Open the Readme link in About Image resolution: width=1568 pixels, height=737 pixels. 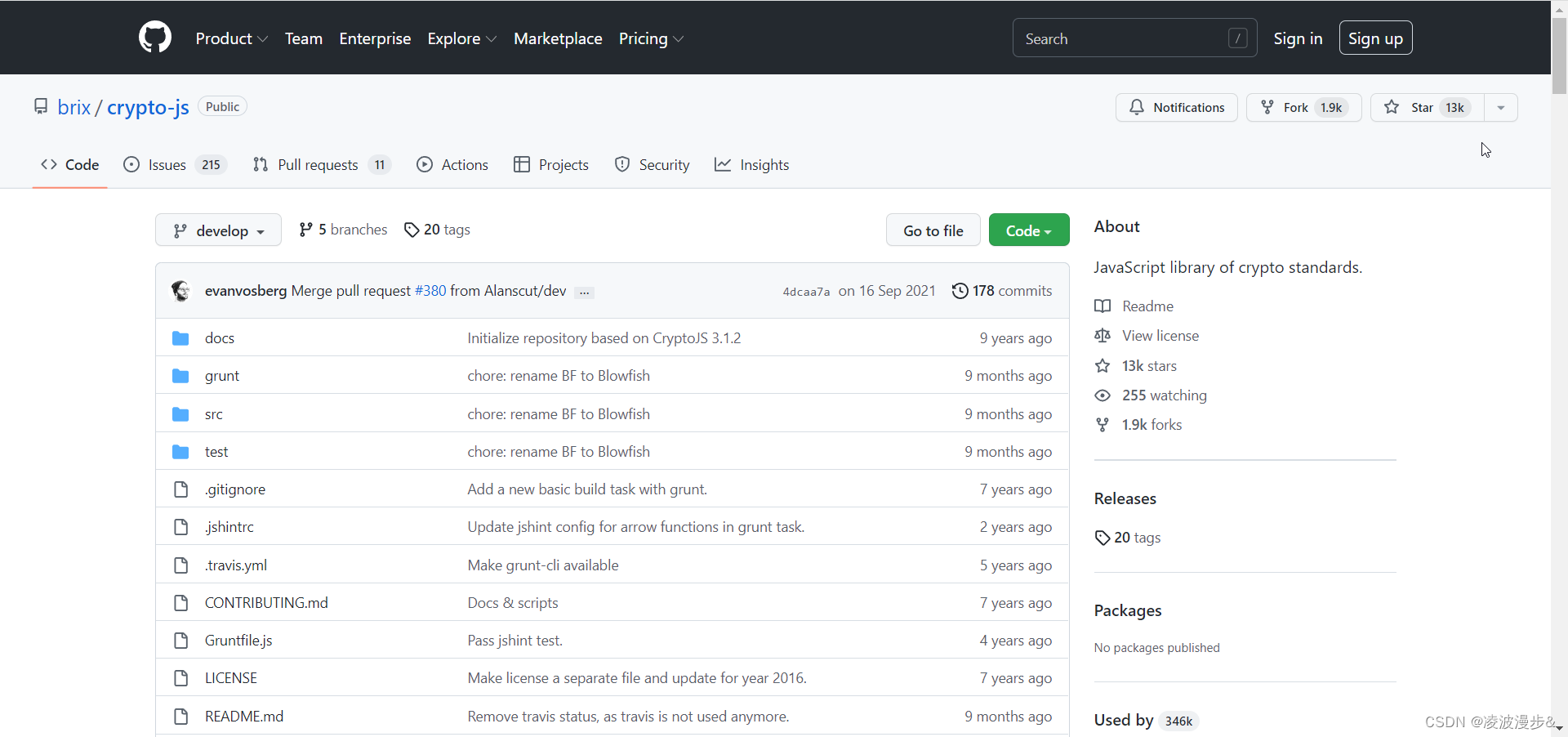[1147, 306]
